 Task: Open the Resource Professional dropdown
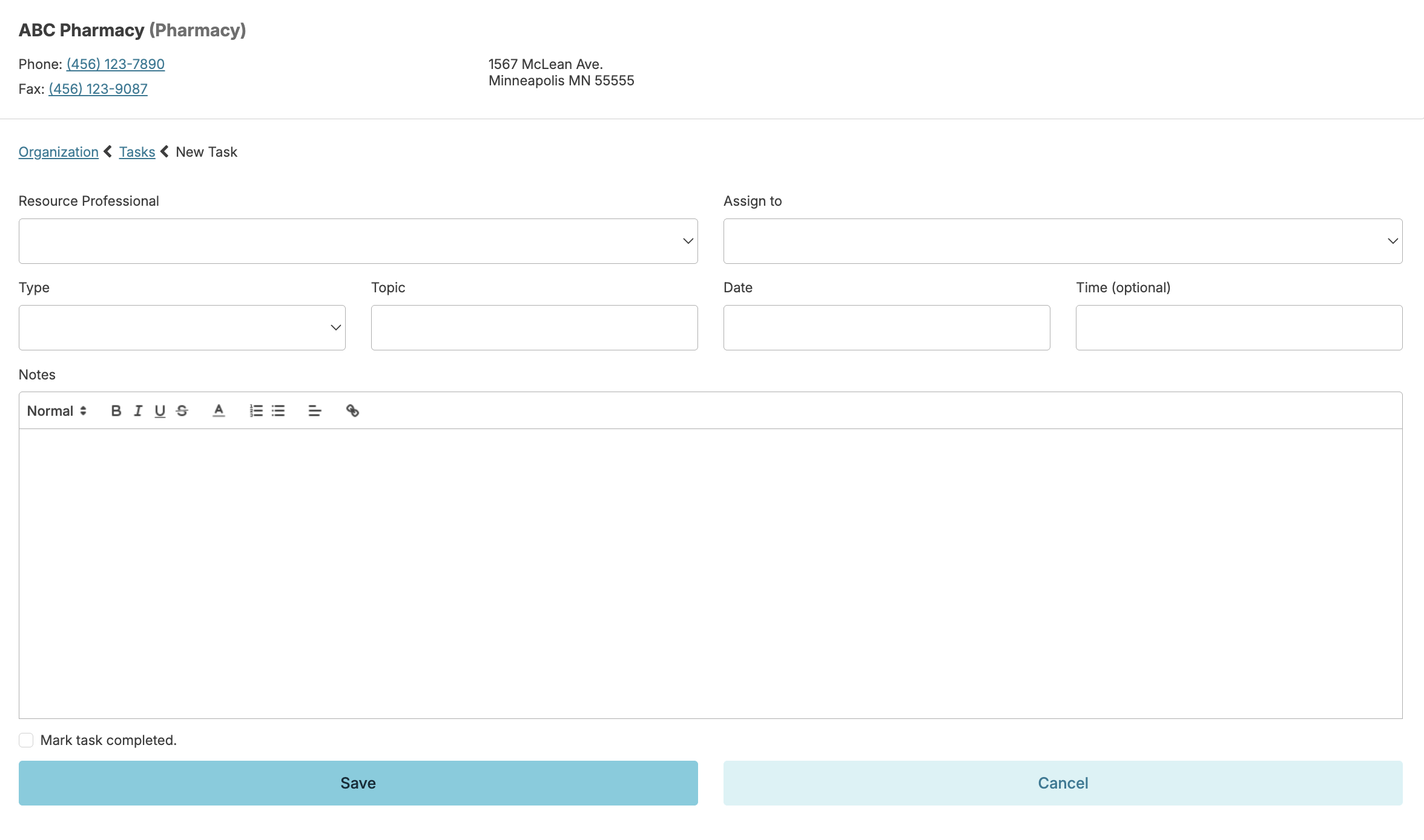click(358, 241)
